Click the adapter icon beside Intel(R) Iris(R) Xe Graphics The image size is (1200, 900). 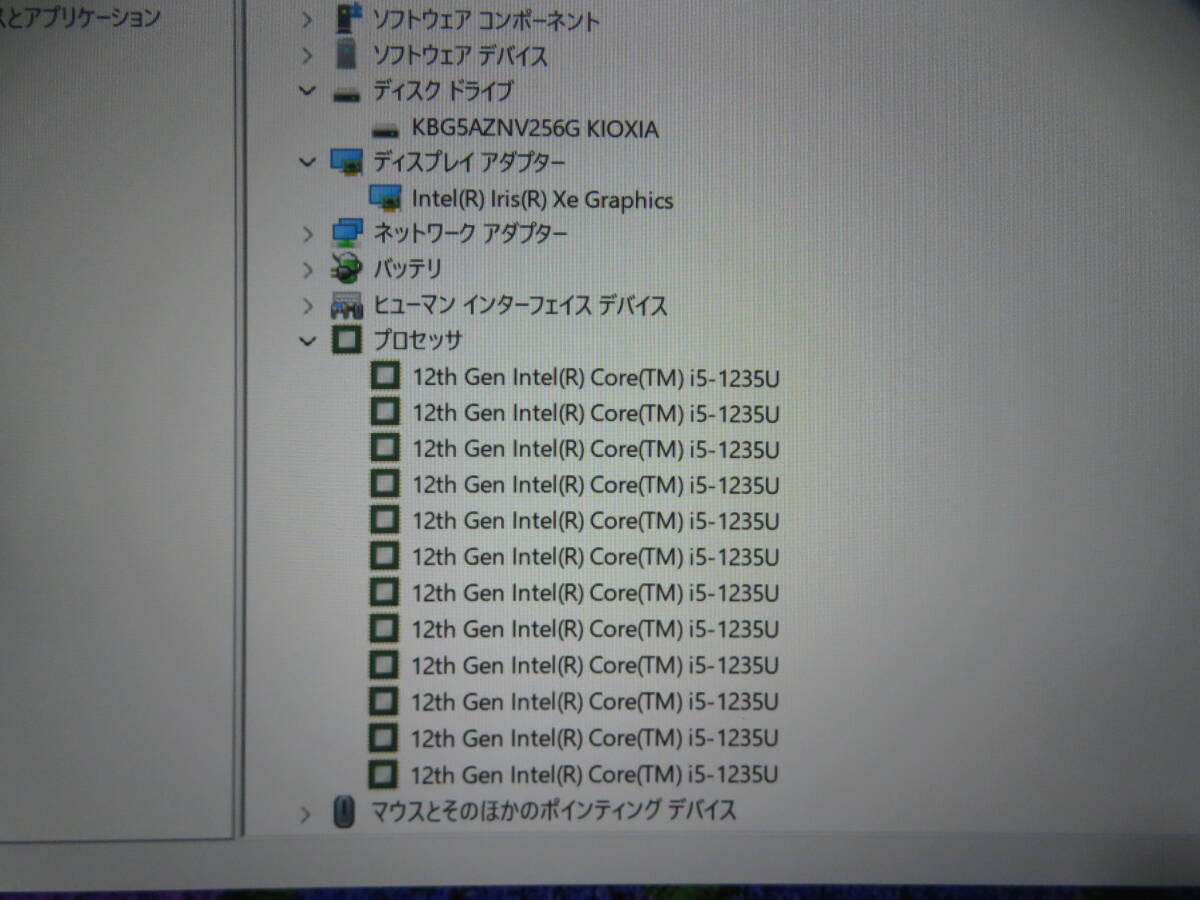pos(385,197)
